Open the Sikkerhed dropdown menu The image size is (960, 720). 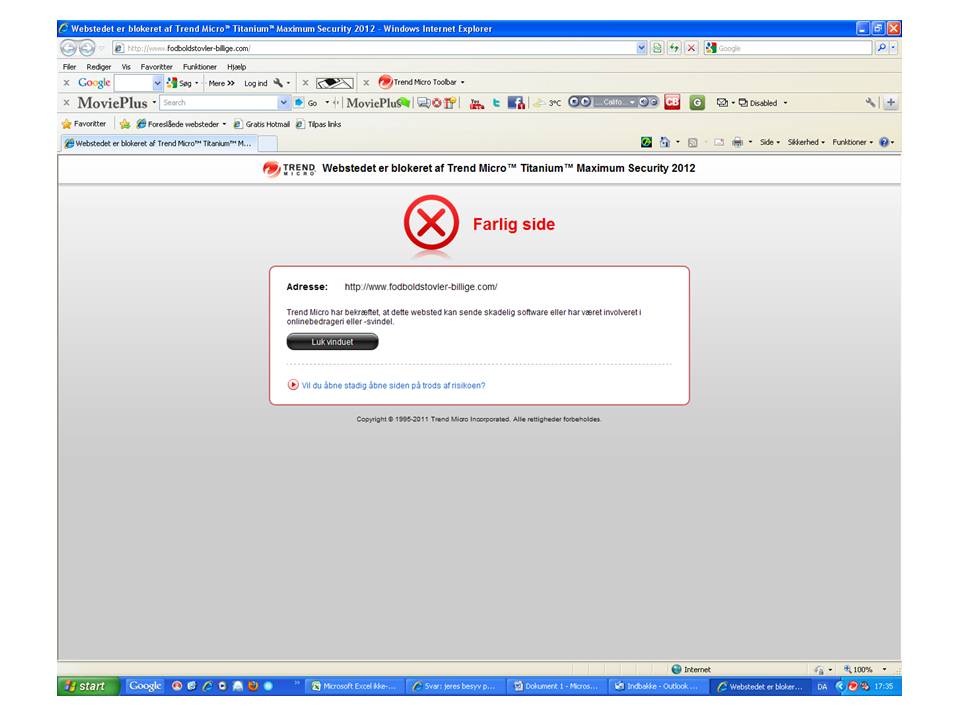point(806,142)
